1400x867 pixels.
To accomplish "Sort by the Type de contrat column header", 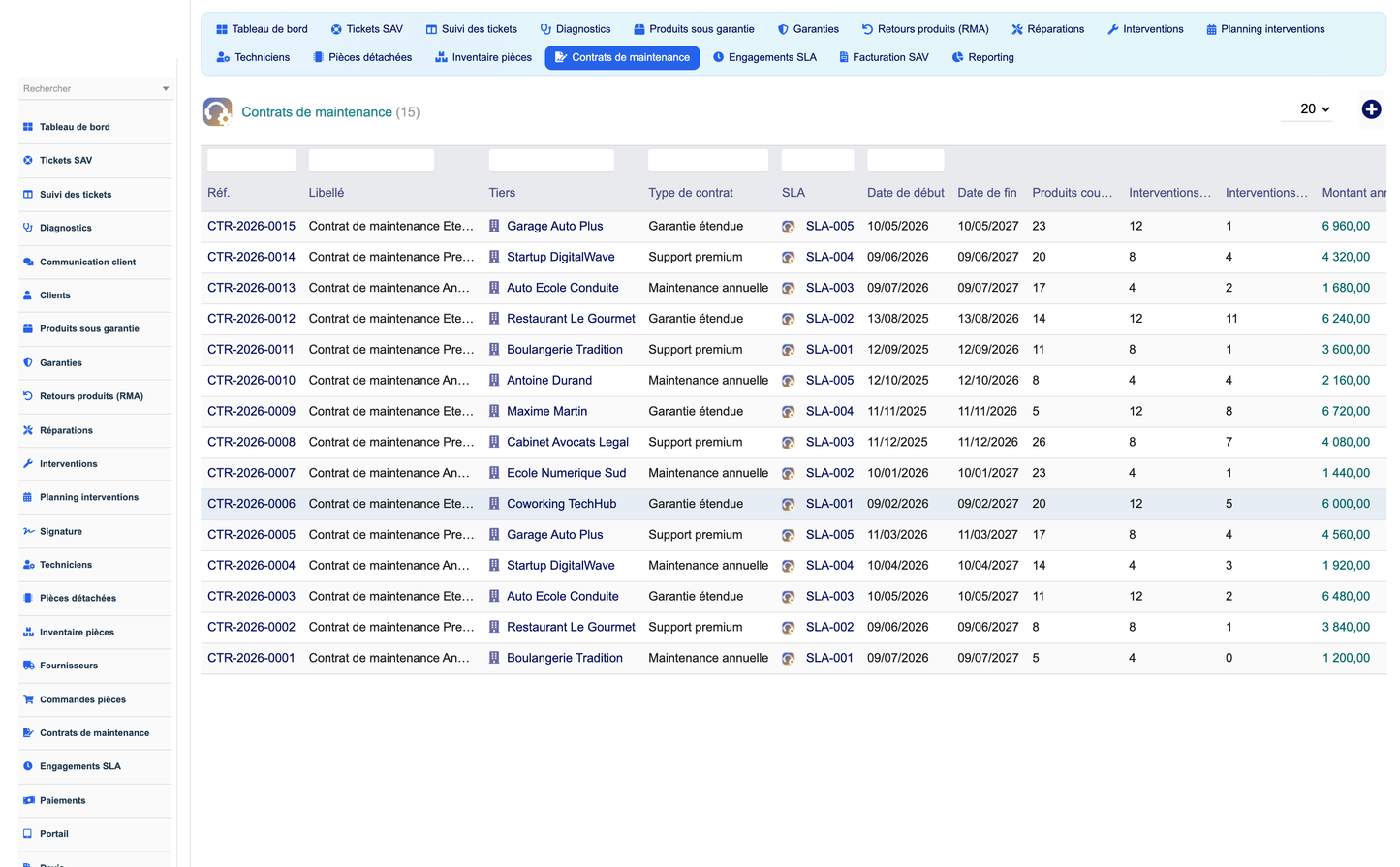I will (691, 193).
